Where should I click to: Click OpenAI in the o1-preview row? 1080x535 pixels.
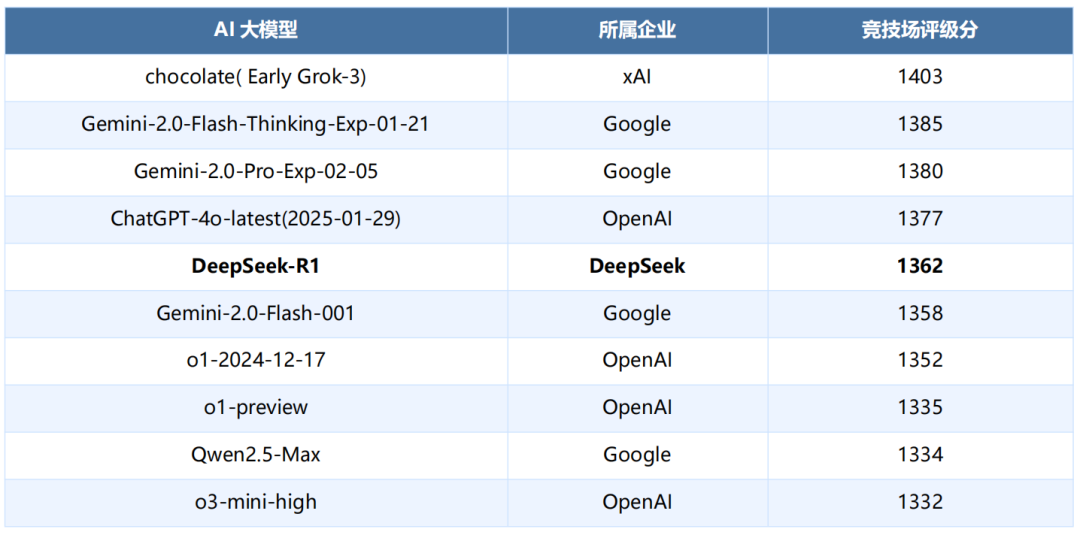coord(638,408)
